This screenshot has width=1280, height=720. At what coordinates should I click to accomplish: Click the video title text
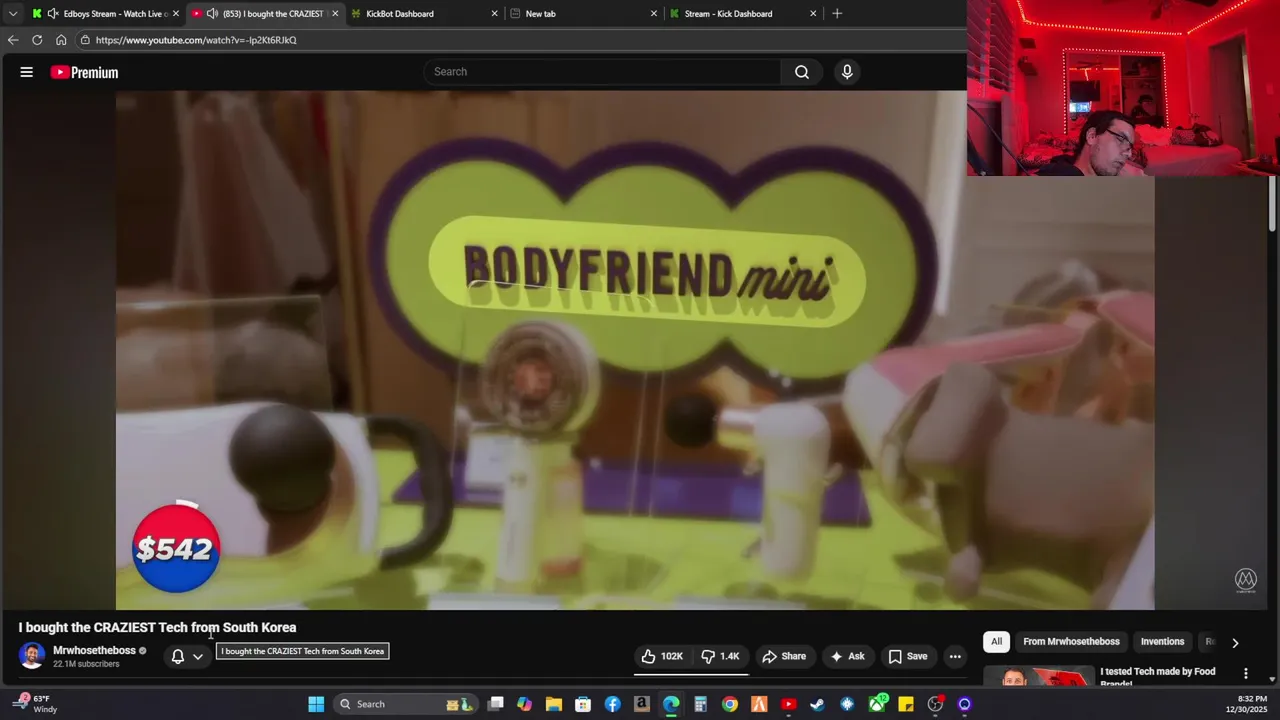(x=157, y=627)
